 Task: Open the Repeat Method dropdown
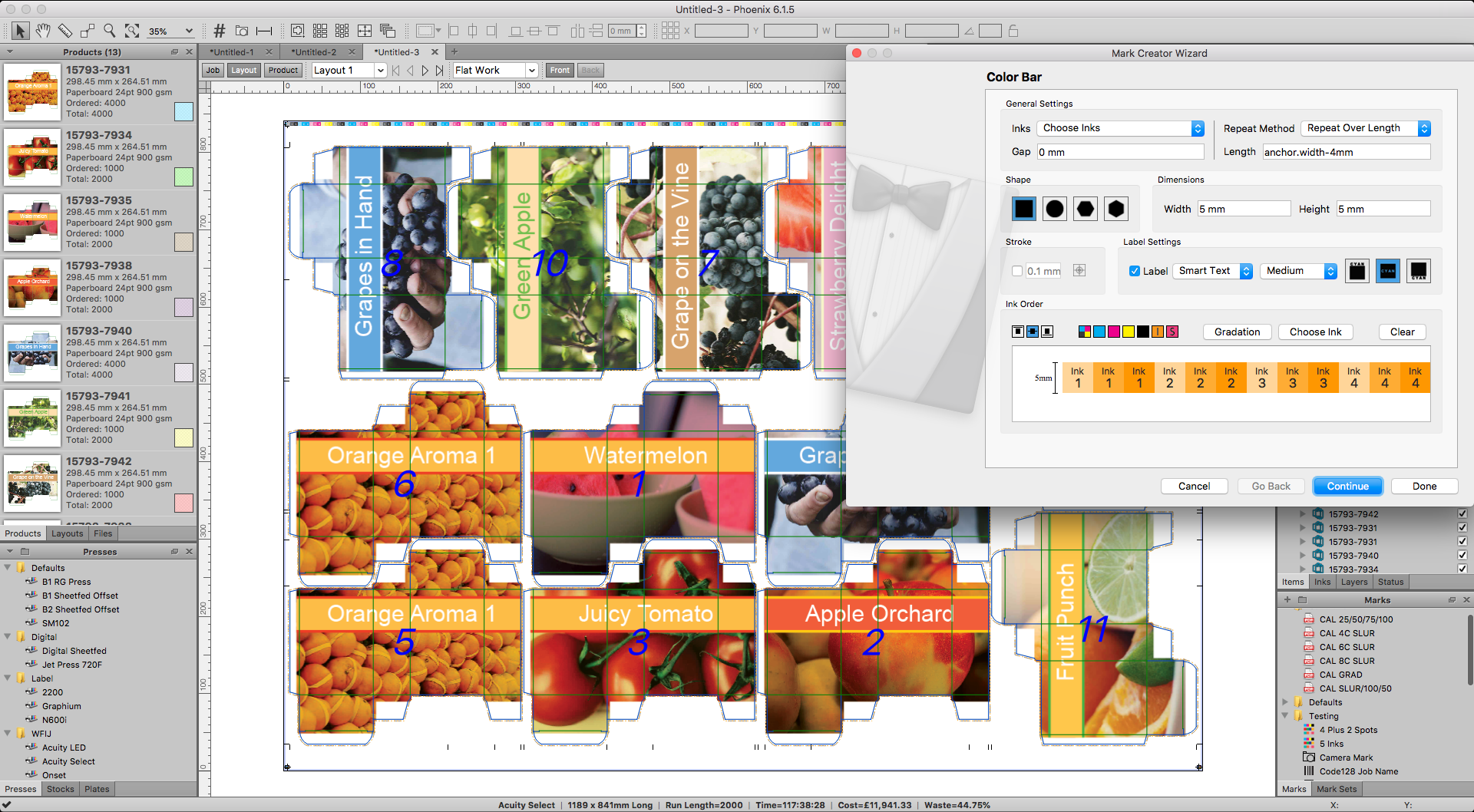[1366, 128]
